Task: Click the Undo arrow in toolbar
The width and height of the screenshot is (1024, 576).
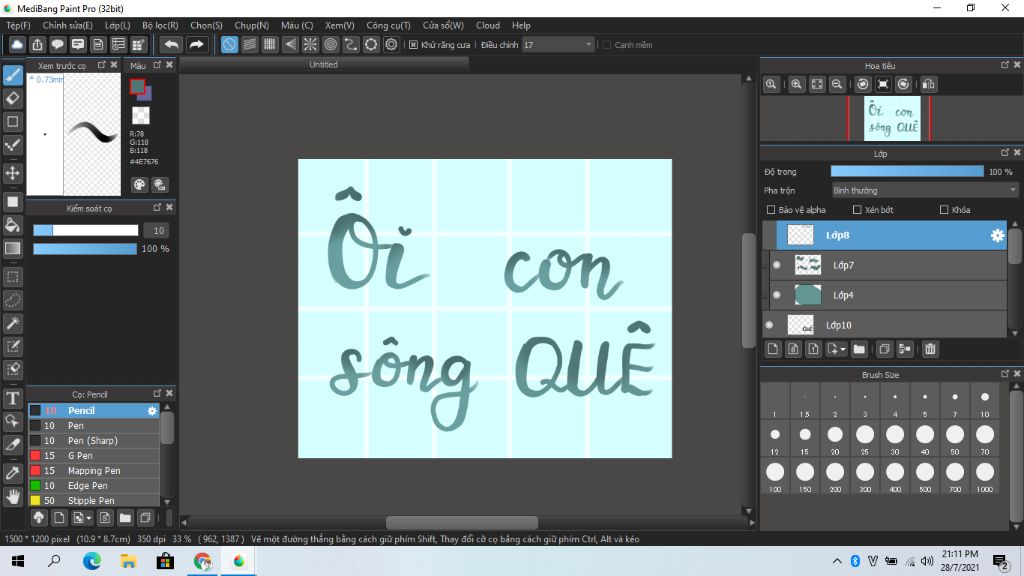Action: point(172,44)
